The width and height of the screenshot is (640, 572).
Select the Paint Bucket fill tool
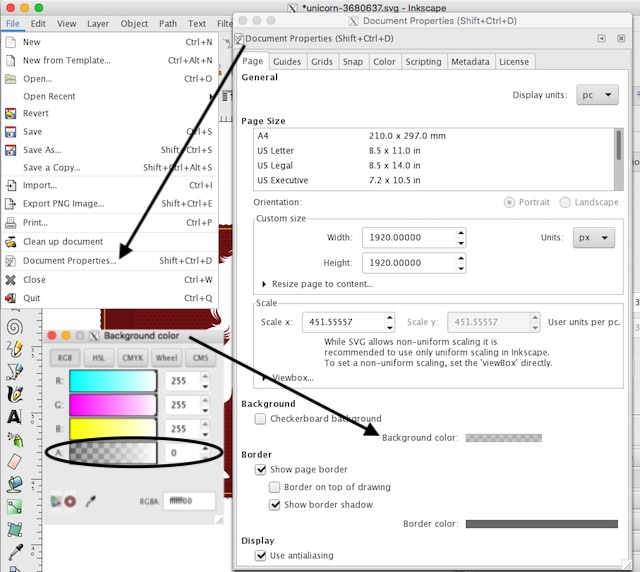tap(15, 484)
